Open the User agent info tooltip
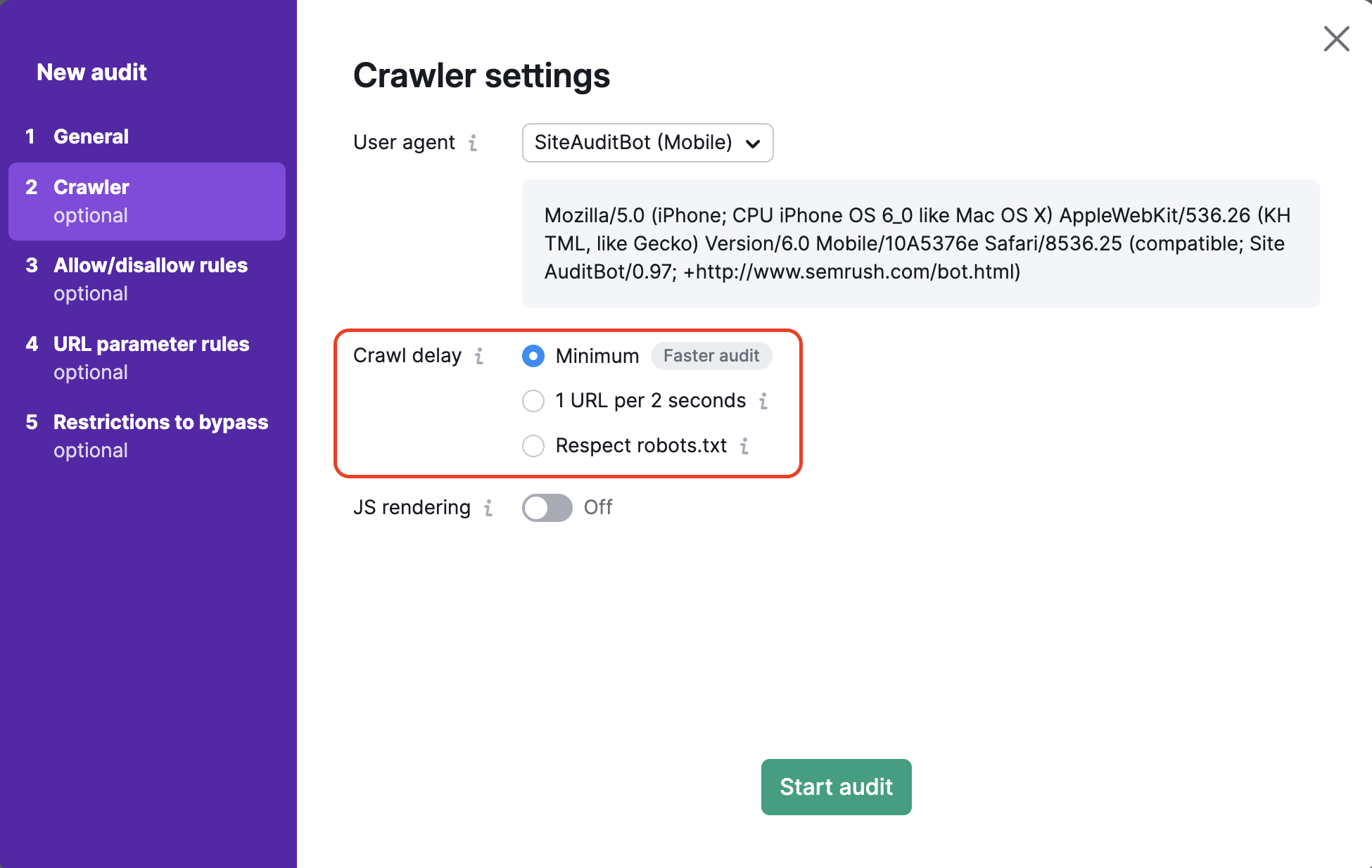1372x868 pixels. [x=475, y=143]
